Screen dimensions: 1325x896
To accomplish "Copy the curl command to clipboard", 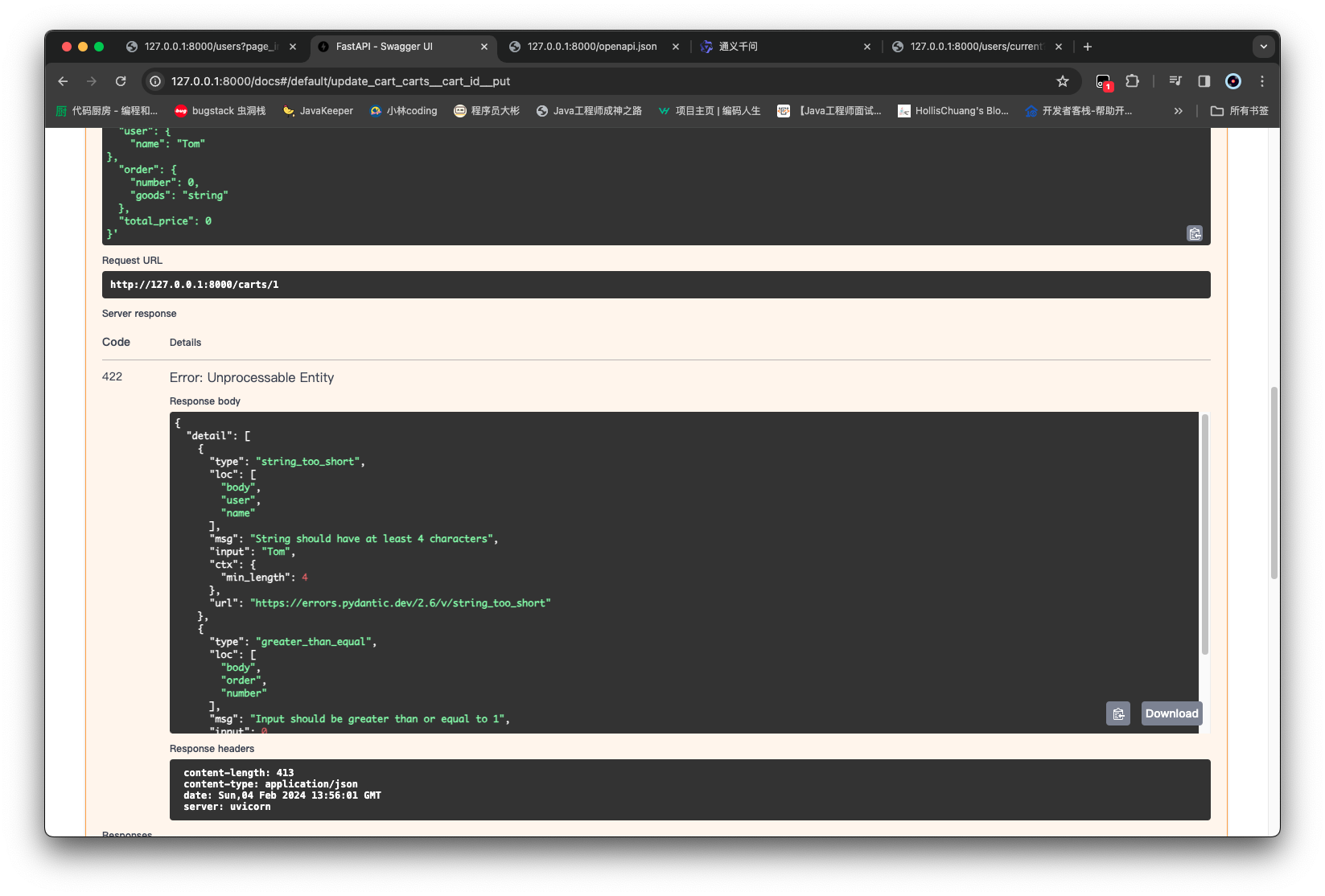I will [x=1195, y=233].
